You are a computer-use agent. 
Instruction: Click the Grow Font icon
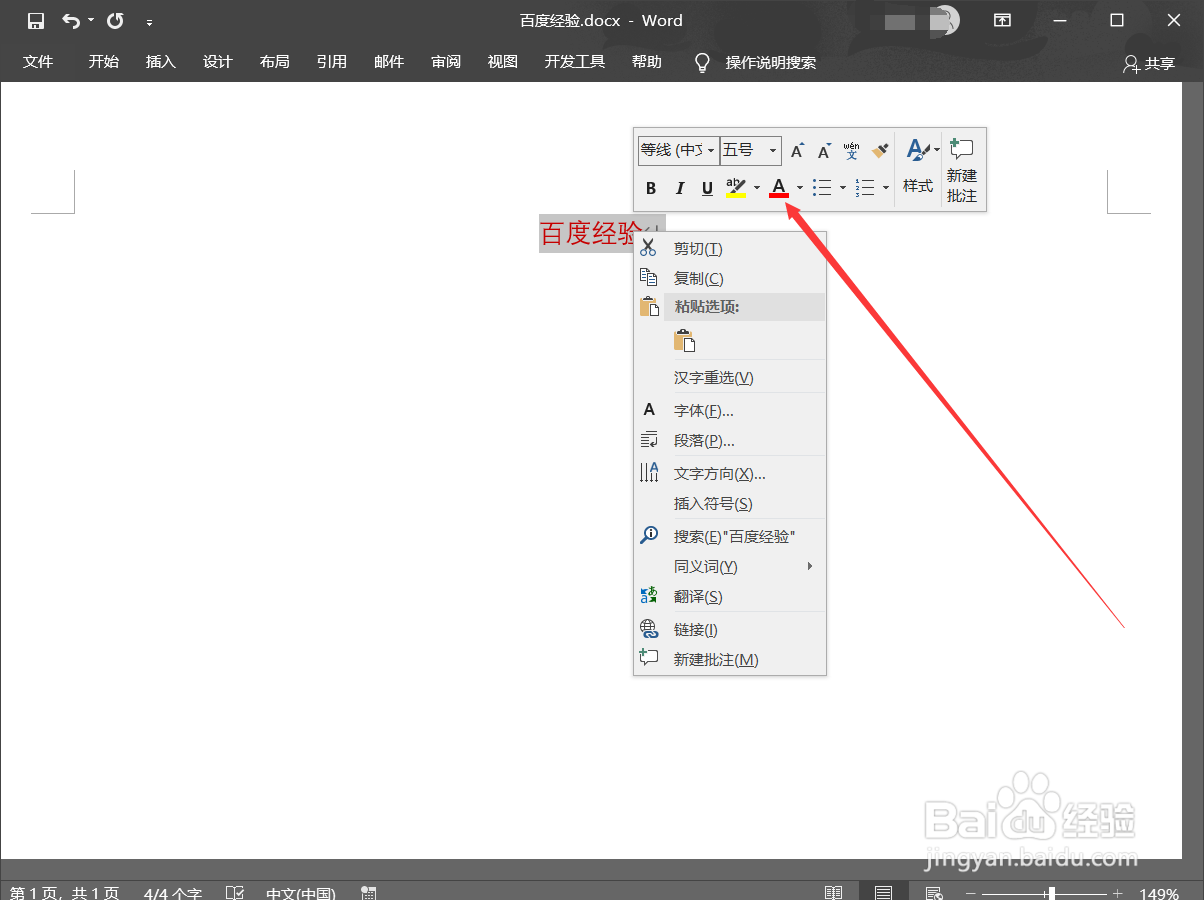(797, 151)
